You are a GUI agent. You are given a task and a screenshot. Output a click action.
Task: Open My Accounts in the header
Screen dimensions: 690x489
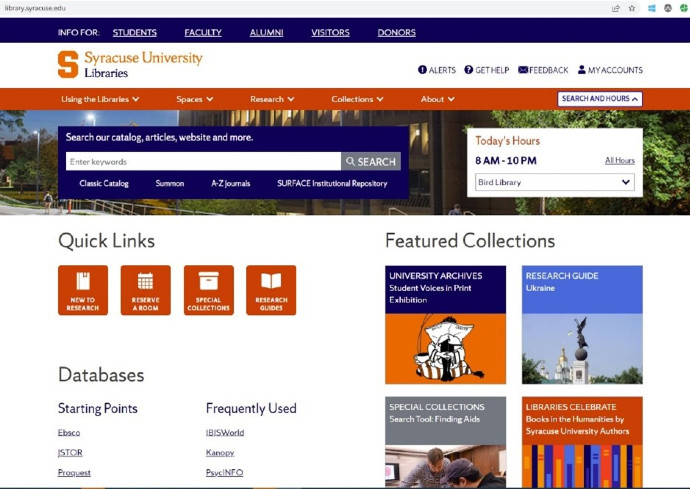[610, 70]
